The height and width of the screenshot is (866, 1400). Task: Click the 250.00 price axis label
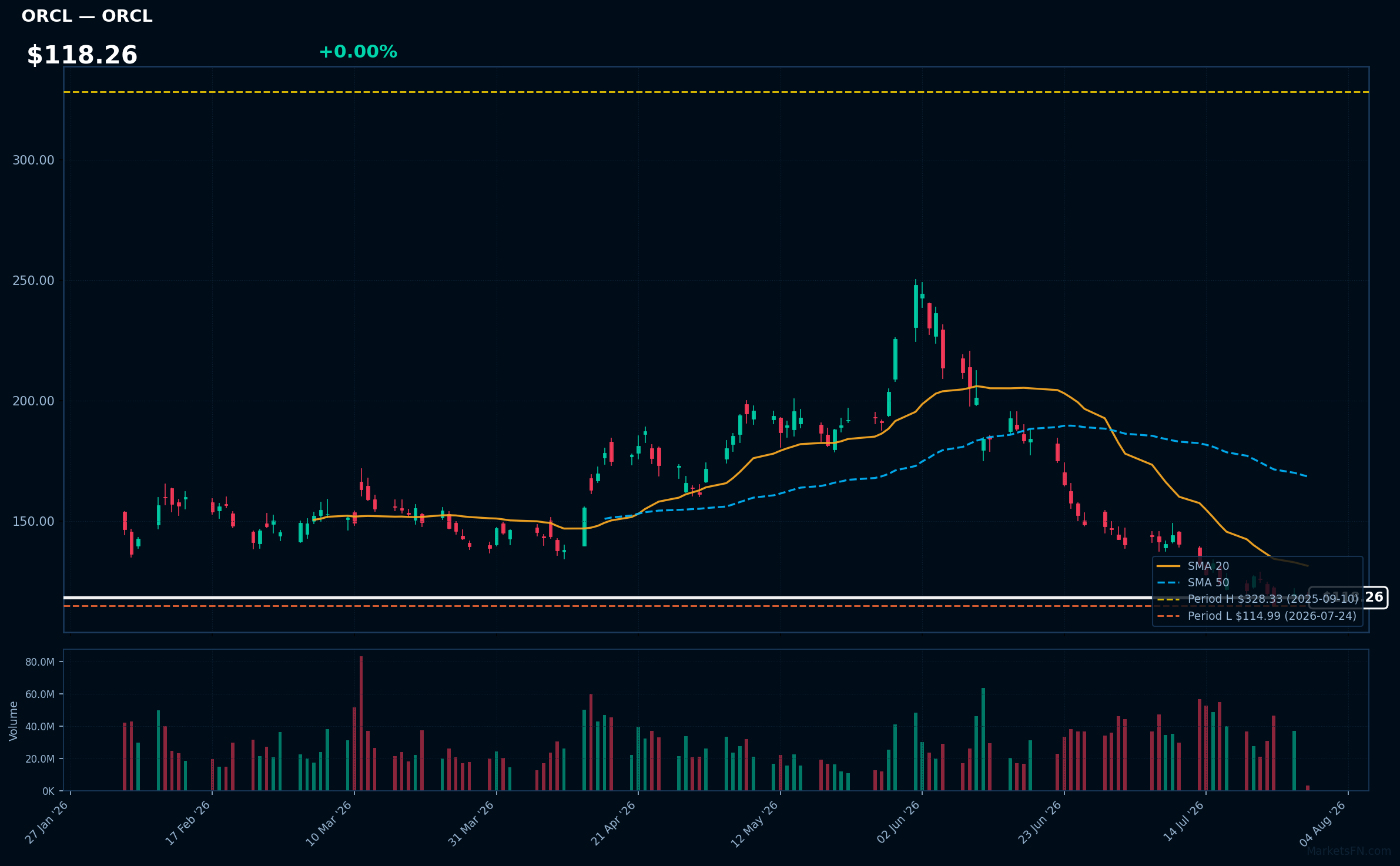tap(34, 281)
